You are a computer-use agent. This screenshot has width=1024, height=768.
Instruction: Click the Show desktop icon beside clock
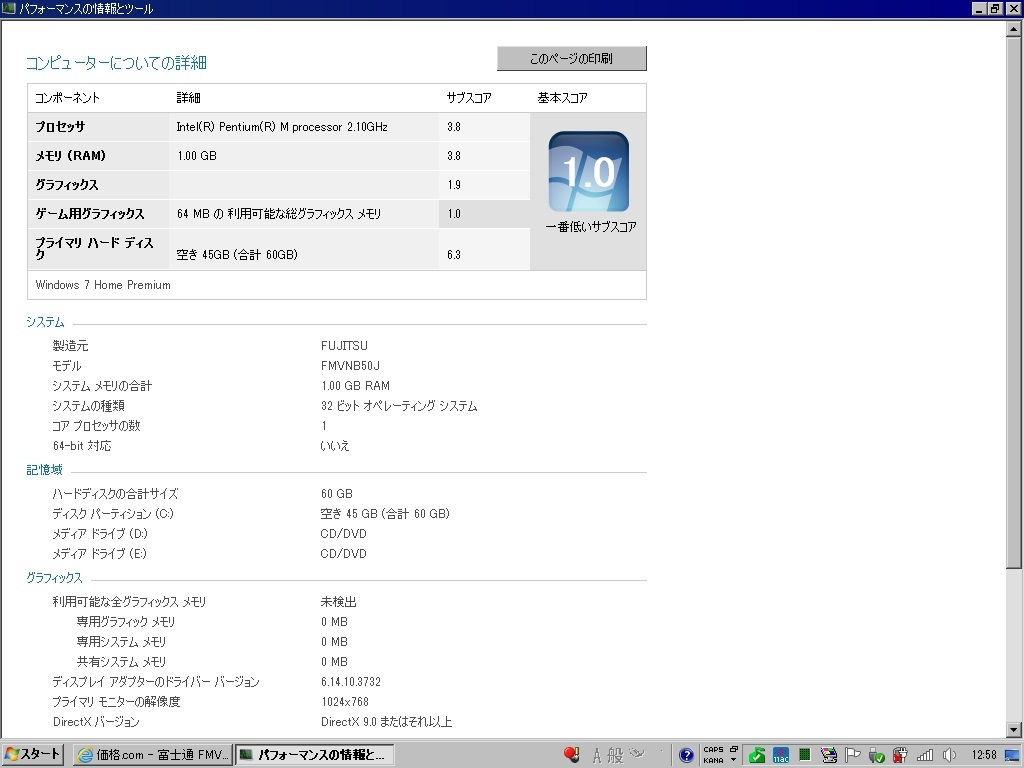pyautogui.click(x=1013, y=756)
